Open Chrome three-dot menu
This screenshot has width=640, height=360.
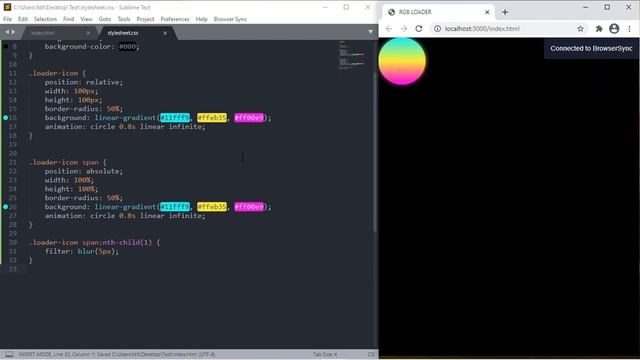pos(629,29)
